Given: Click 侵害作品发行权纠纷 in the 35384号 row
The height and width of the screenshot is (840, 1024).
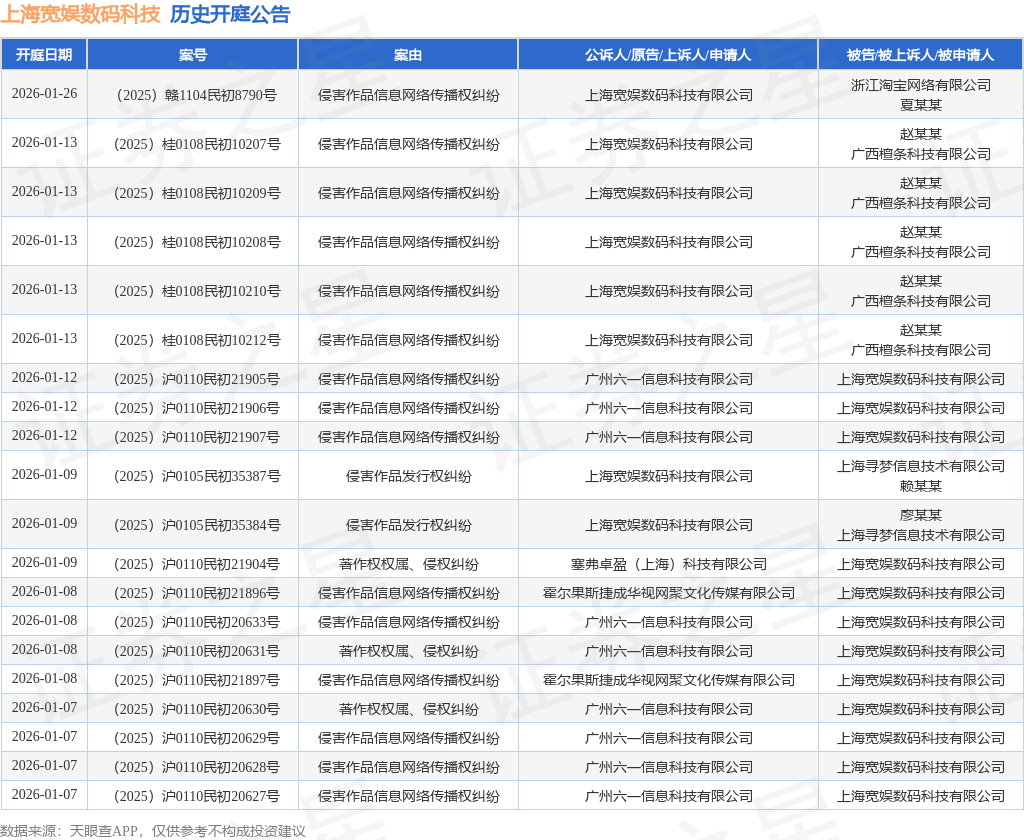Looking at the screenshot, I should (x=408, y=525).
